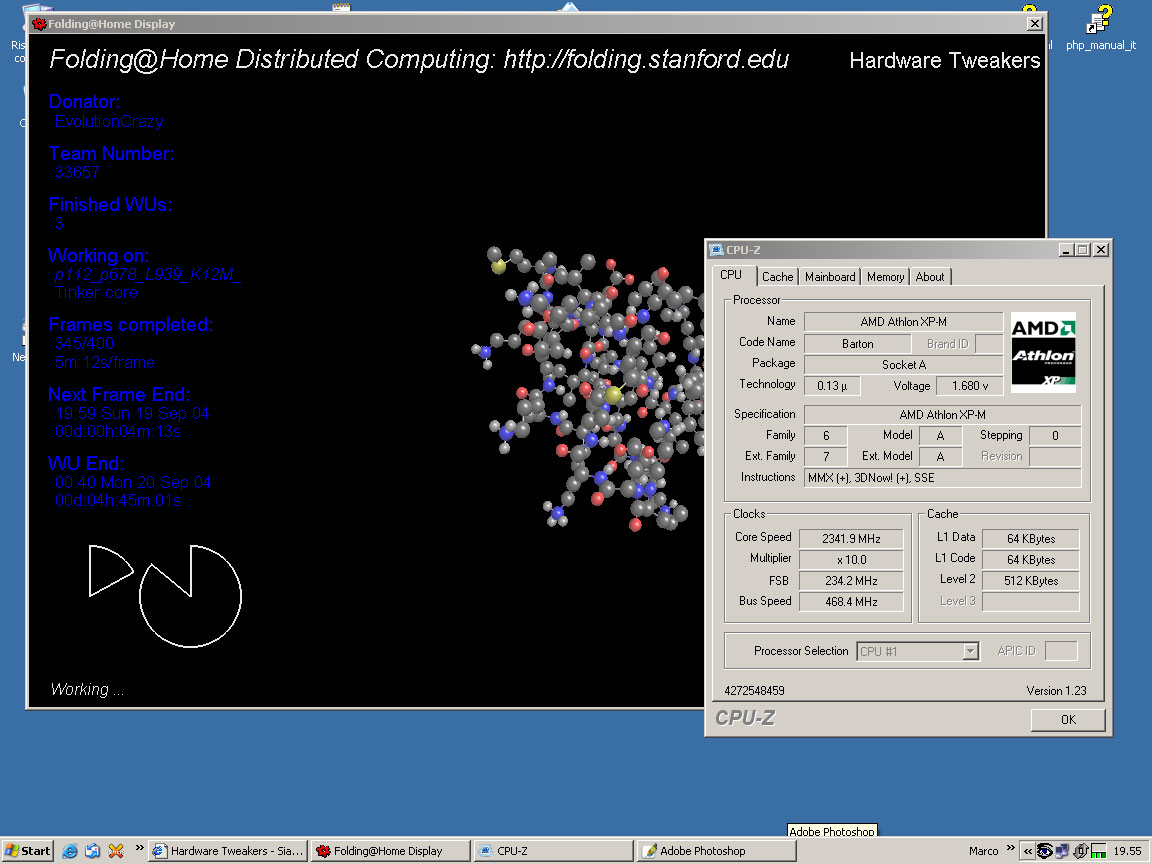Viewport: 1152px width, 864px height.
Task: Click Multiplier value x 10.0
Action: 851,560
